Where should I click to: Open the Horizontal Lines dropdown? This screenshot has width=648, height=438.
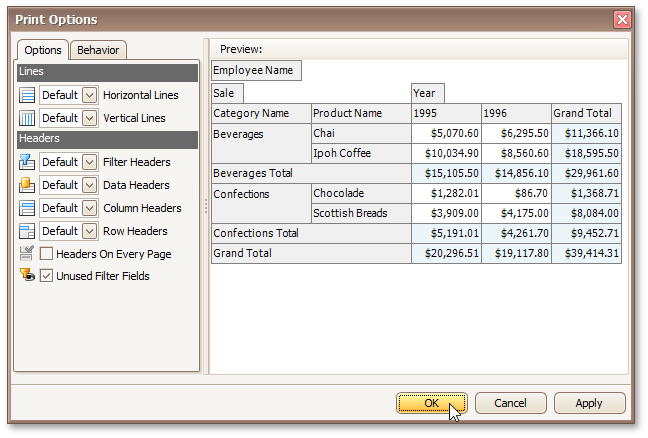coord(89,95)
